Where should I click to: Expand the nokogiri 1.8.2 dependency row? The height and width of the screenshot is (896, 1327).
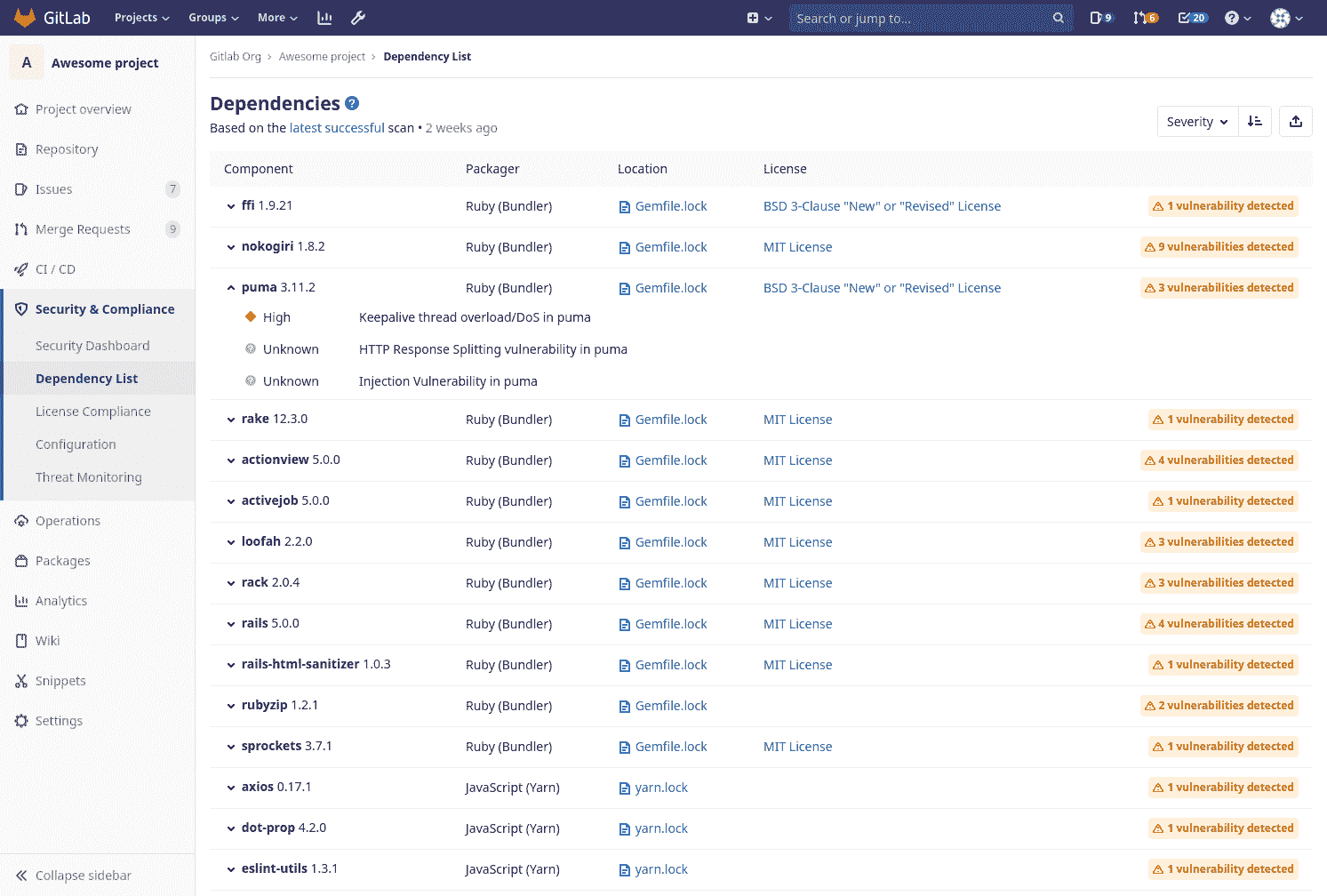(x=229, y=246)
